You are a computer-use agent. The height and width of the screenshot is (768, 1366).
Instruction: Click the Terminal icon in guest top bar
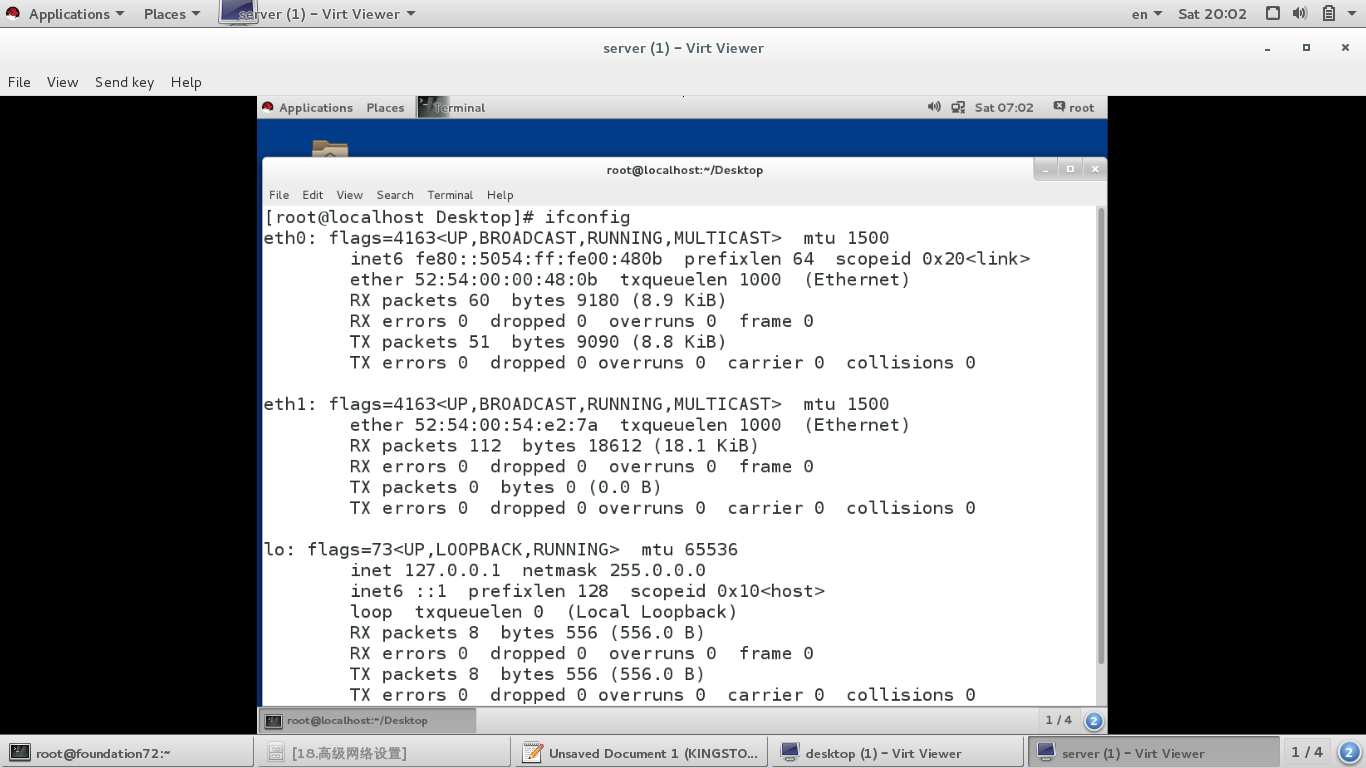point(427,107)
